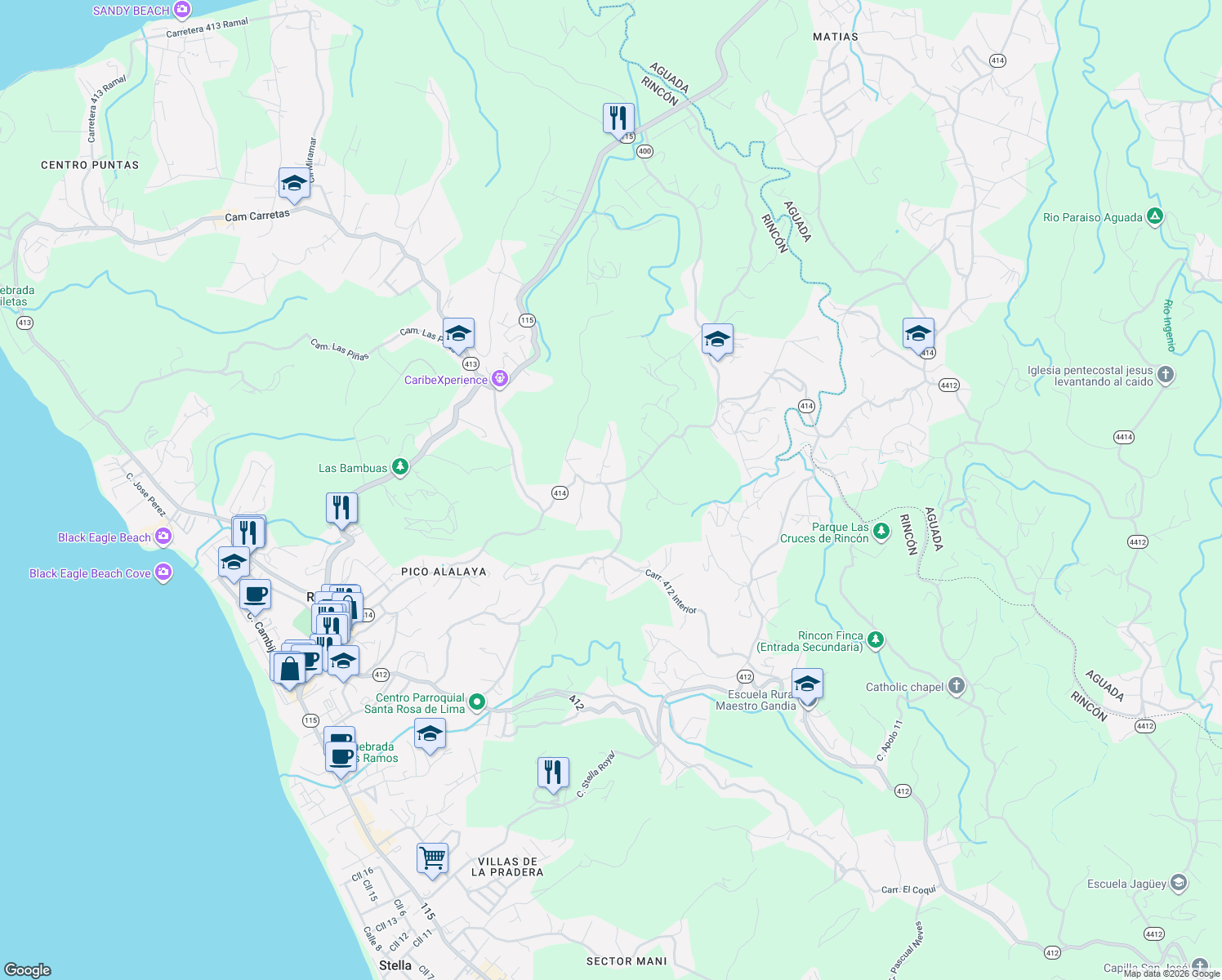This screenshot has height=980, width=1222.
Task: Click the PICO ALALAYA label
Action: (x=444, y=572)
